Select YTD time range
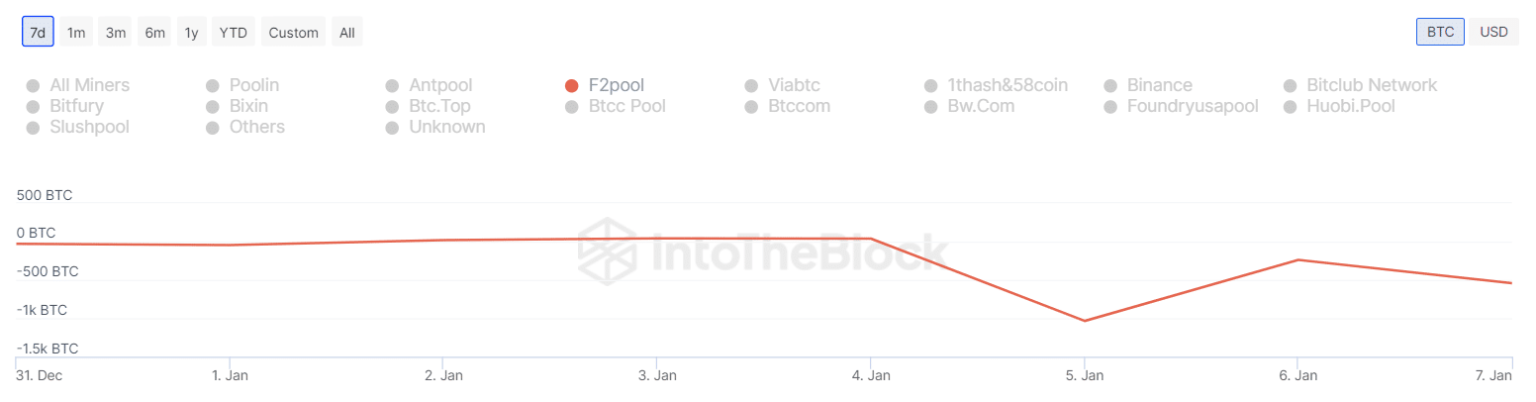Viewport: 1536px width, 402px height. [x=233, y=32]
